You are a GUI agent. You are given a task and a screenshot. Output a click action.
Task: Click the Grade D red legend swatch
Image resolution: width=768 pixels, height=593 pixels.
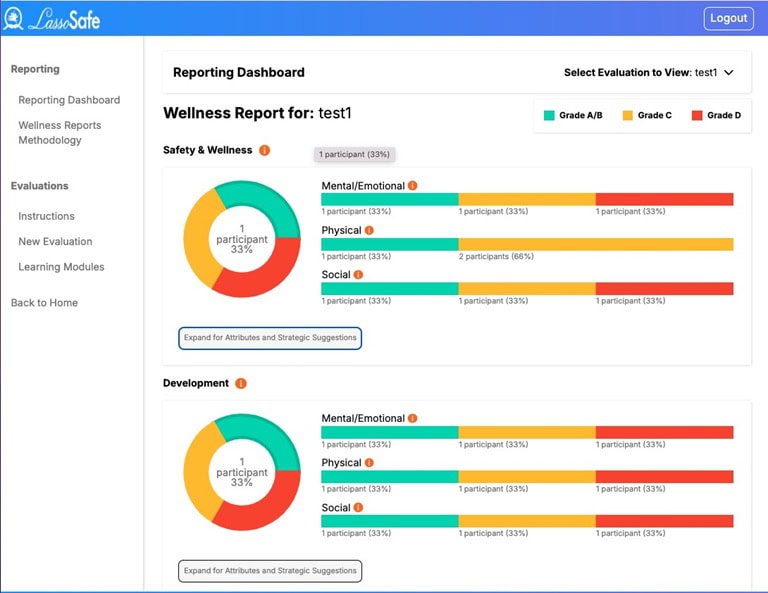tap(697, 116)
